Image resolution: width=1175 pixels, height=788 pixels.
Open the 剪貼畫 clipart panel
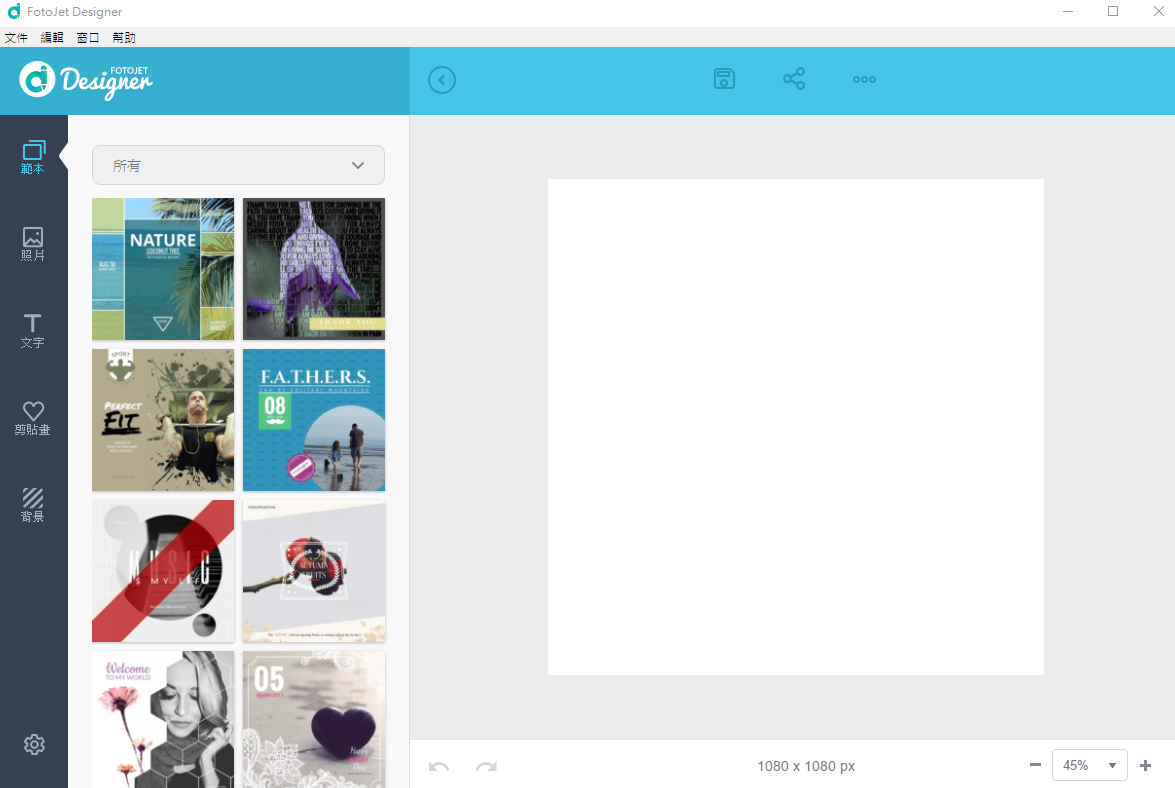pos(33,418)
